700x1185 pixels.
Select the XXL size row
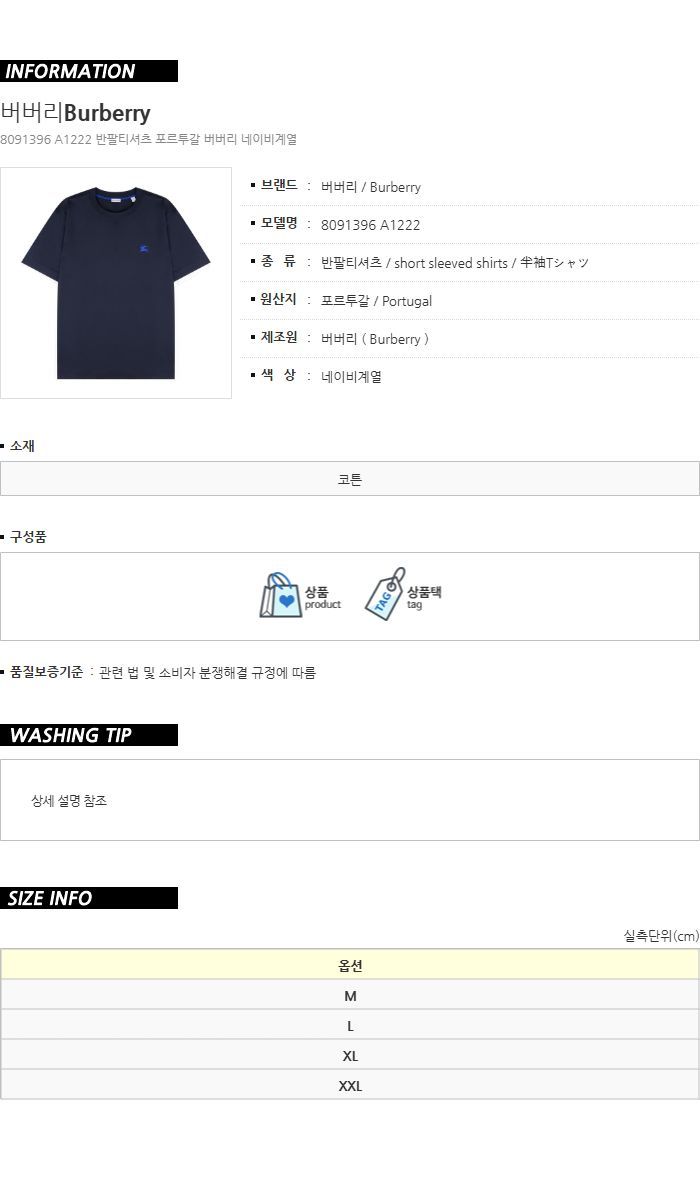point(350,1085)
